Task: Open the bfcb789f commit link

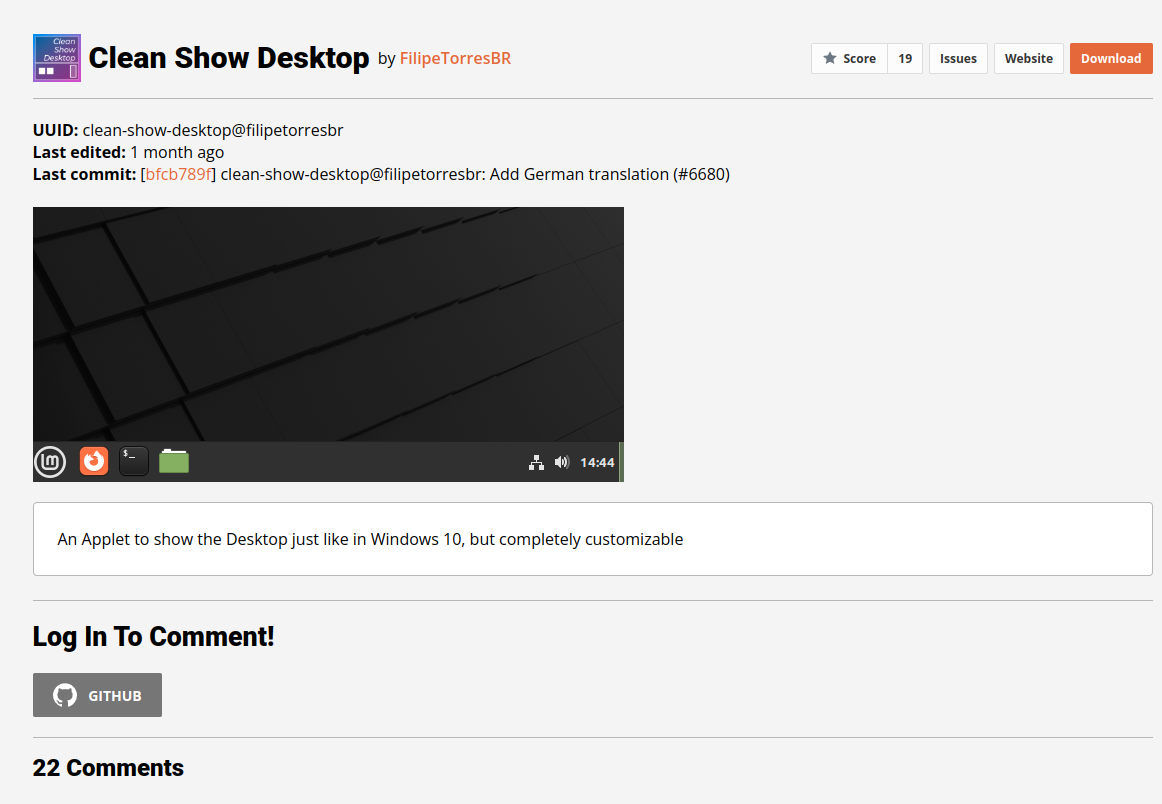Action: [x=178, y=174]
